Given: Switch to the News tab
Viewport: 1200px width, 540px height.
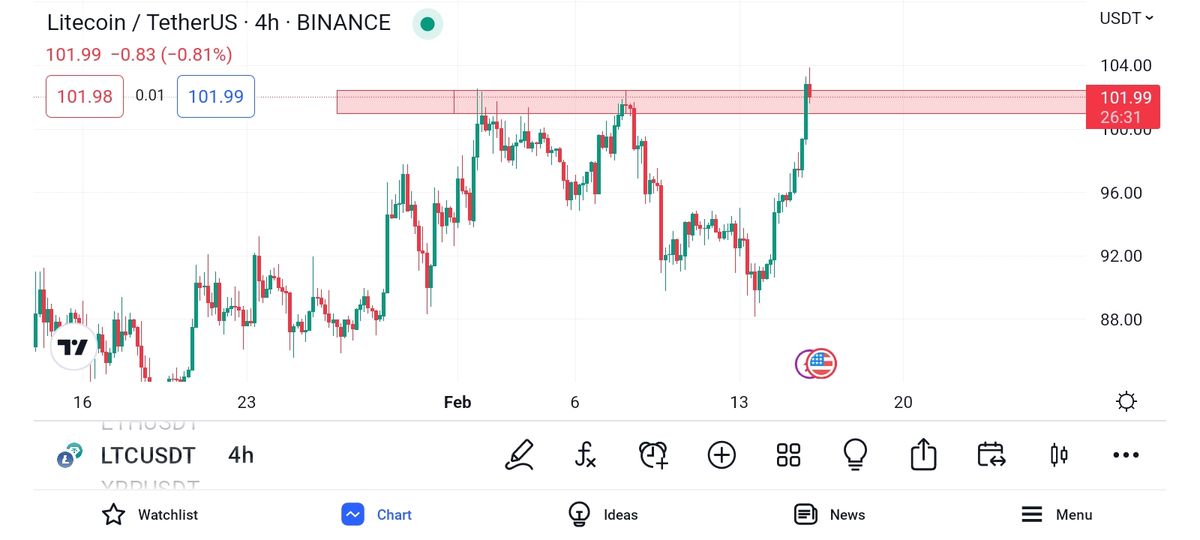Looking at the screenshot, I should pyautogui.click(x=829, y=514).
